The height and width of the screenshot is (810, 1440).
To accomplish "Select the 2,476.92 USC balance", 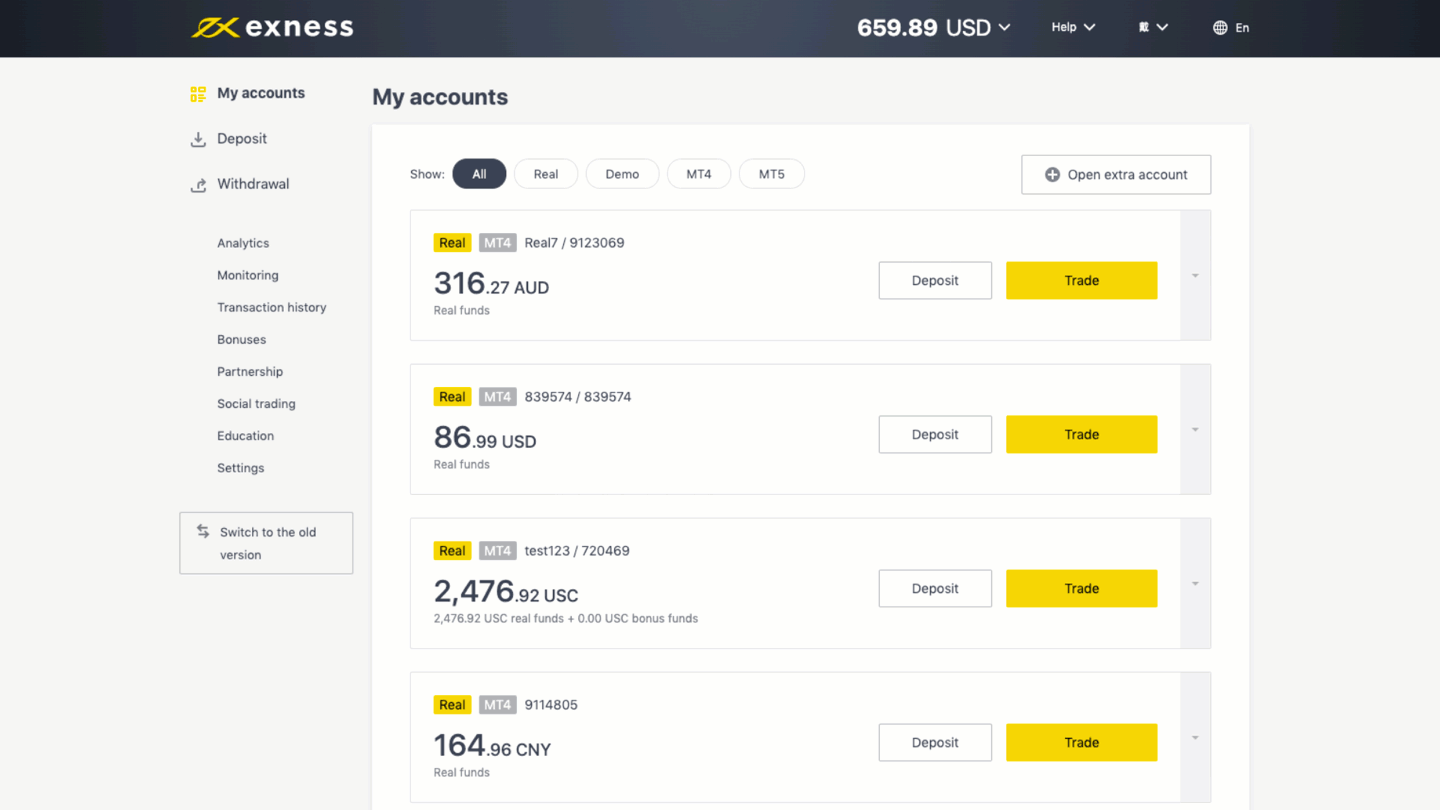I will [506, 592].
